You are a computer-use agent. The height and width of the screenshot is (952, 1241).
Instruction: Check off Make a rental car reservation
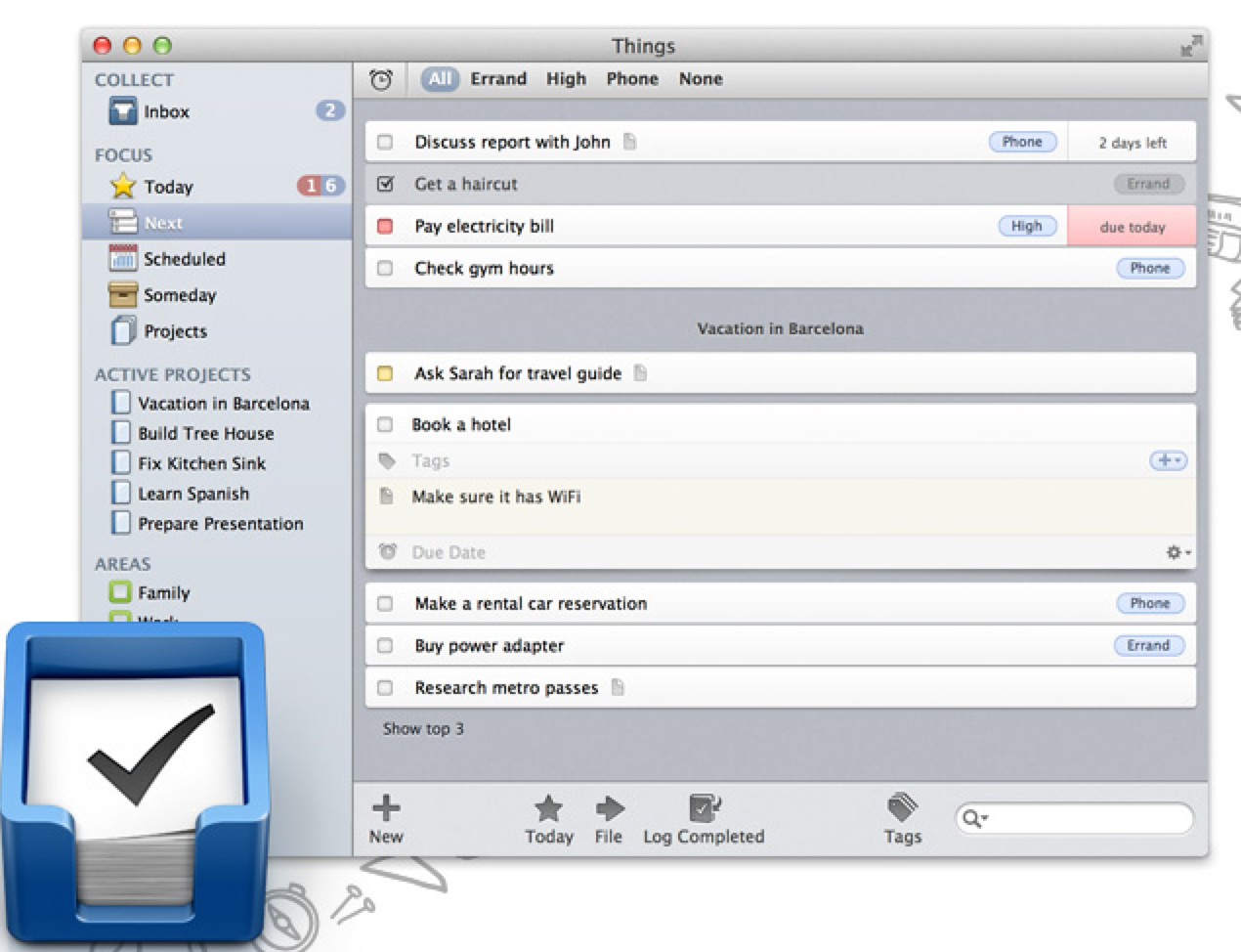[x=385, y=603]
